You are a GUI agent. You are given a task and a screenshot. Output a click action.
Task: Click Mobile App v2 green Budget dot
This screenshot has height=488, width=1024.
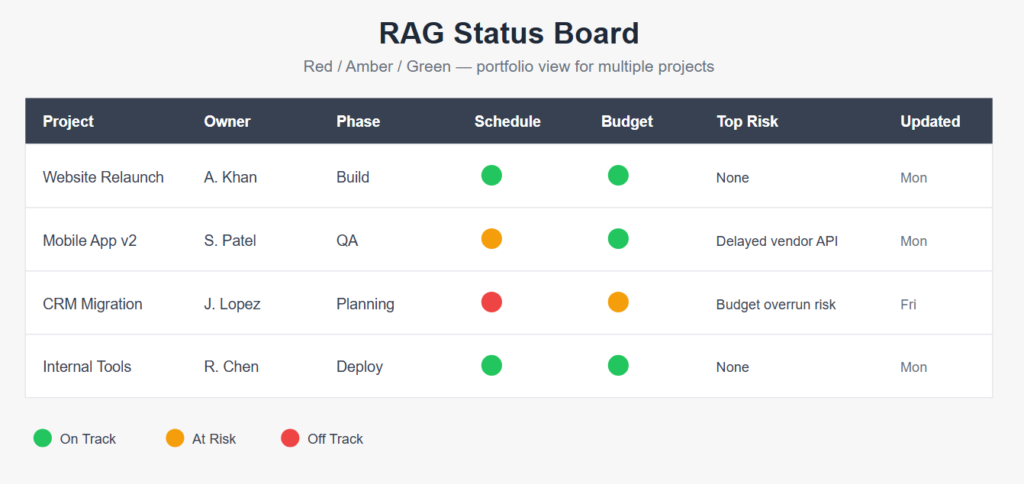point(618,238)
